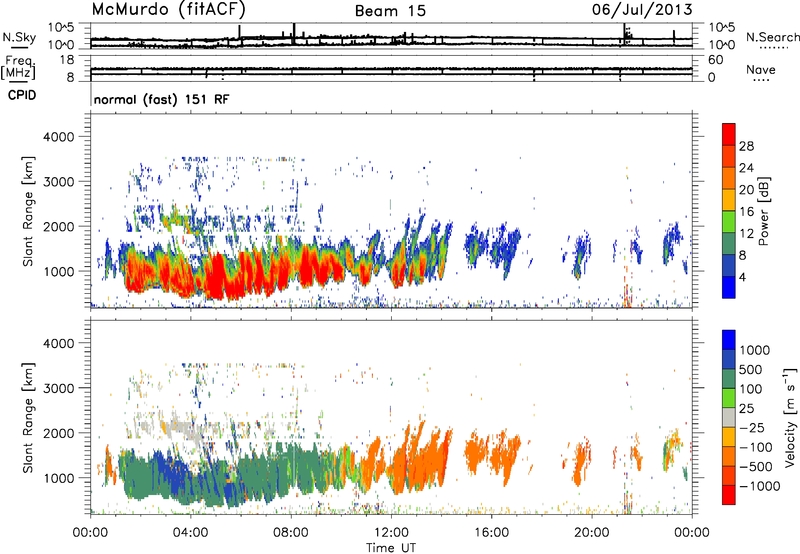Click the 100 tick on Velocity colorbar
The height and width of the screenshot is (554, 800).
tap(751, 389)
